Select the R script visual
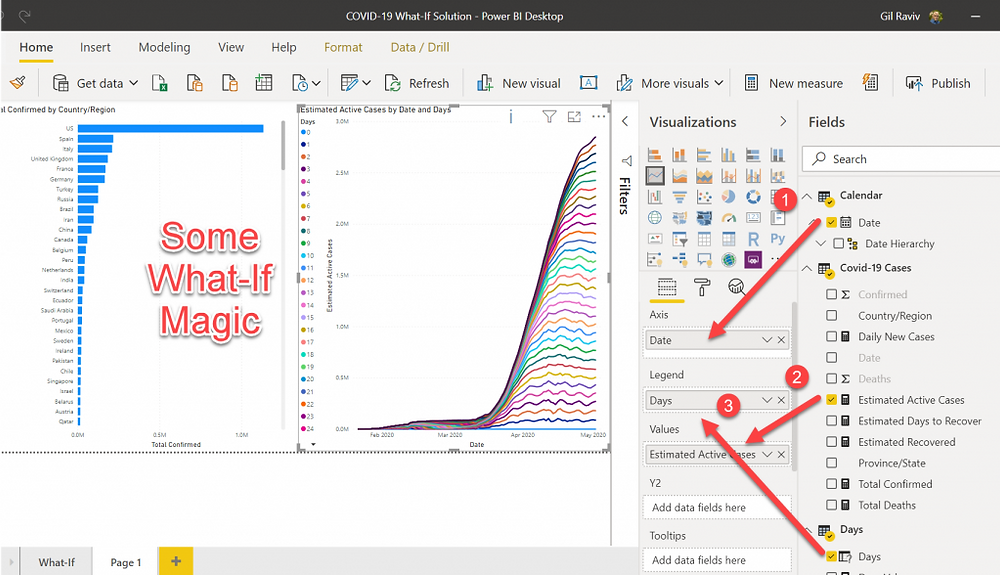The image size is (1000, 575). (x=753, y=239)
